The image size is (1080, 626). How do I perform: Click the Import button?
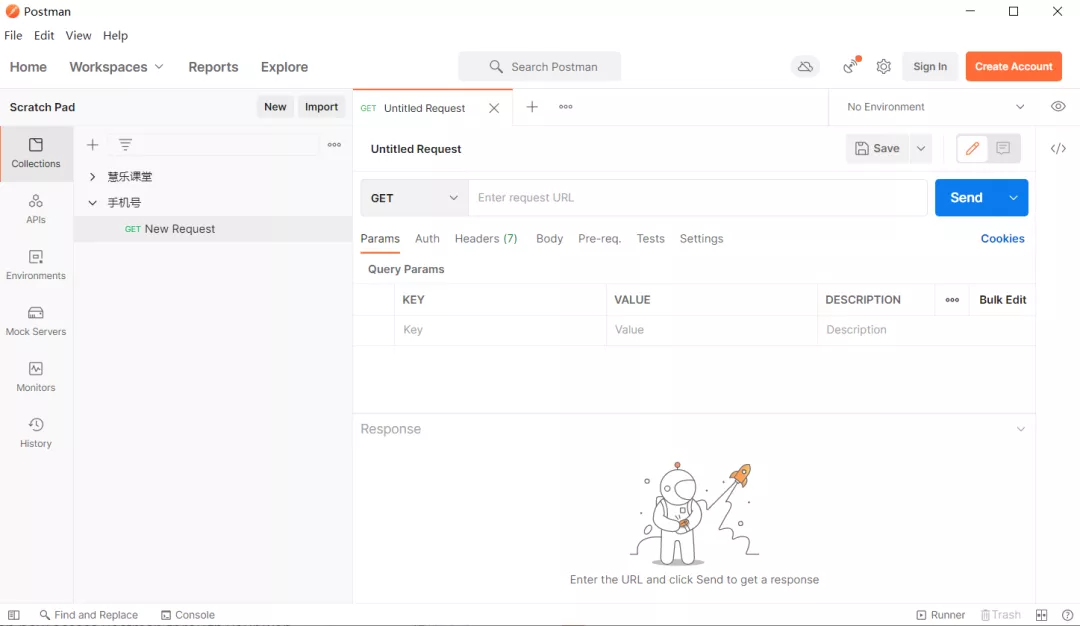(x=321, y=107)
